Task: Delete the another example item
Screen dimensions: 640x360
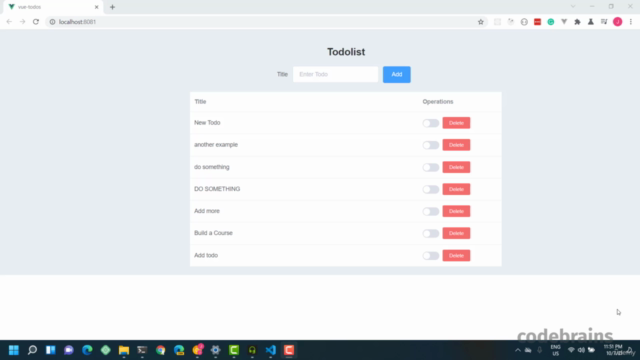Action: 456,145
